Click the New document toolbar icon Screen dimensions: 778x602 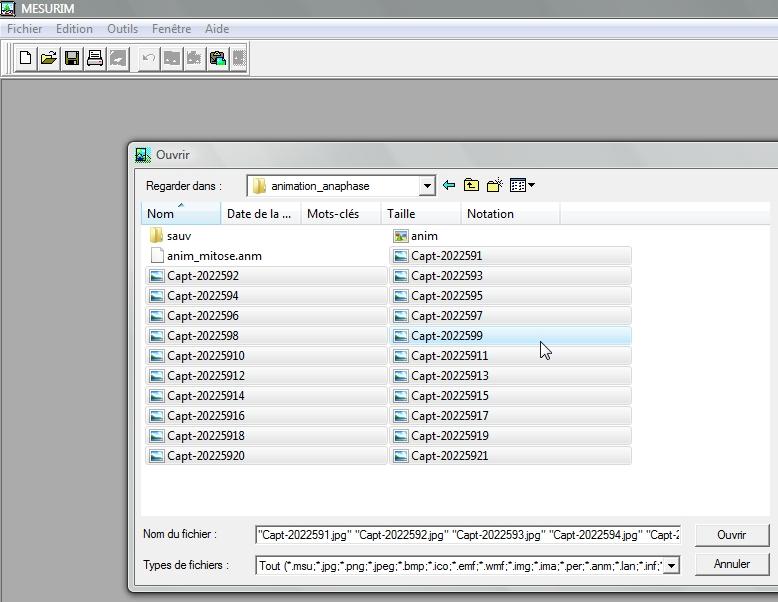(26, 59)
